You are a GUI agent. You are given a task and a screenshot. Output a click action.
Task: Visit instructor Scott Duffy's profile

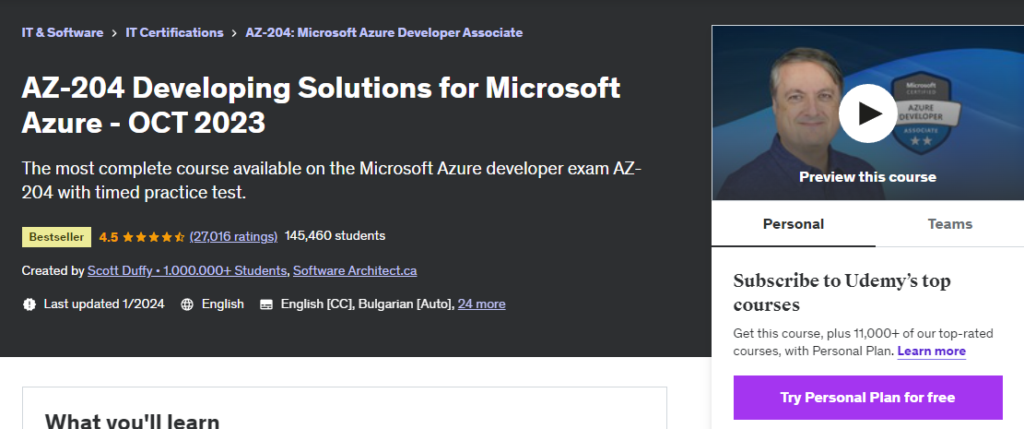coord(187,270)
